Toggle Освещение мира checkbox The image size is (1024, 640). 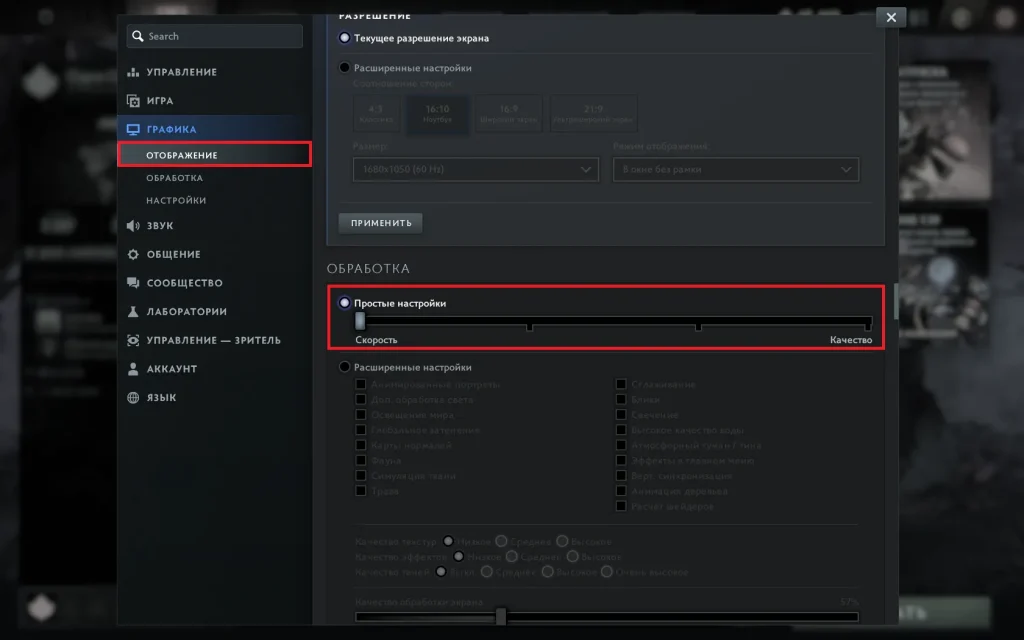[x=360, y=415]
